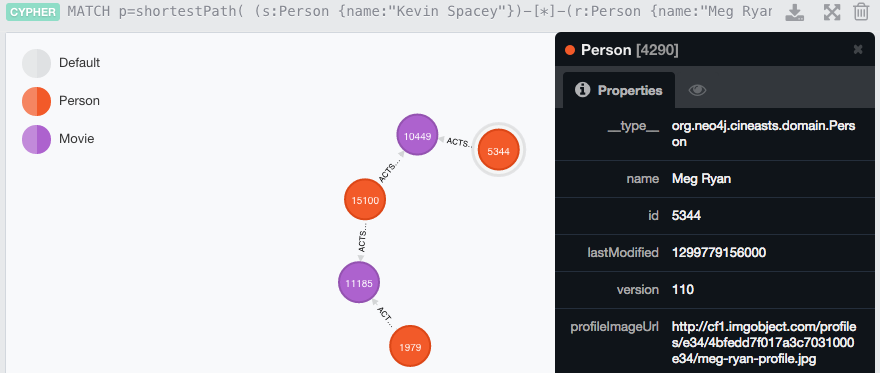Select the Person node 15100
The image size is (880, 373).
coord(365,200)
